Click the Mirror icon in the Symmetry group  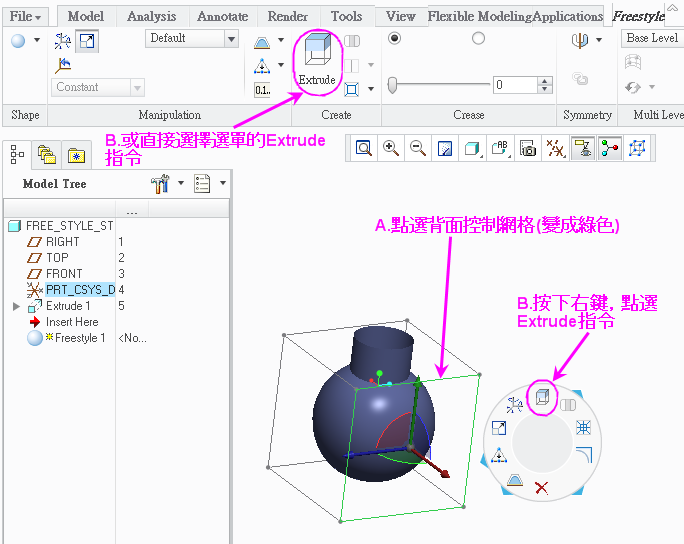[x=580, y=41]
